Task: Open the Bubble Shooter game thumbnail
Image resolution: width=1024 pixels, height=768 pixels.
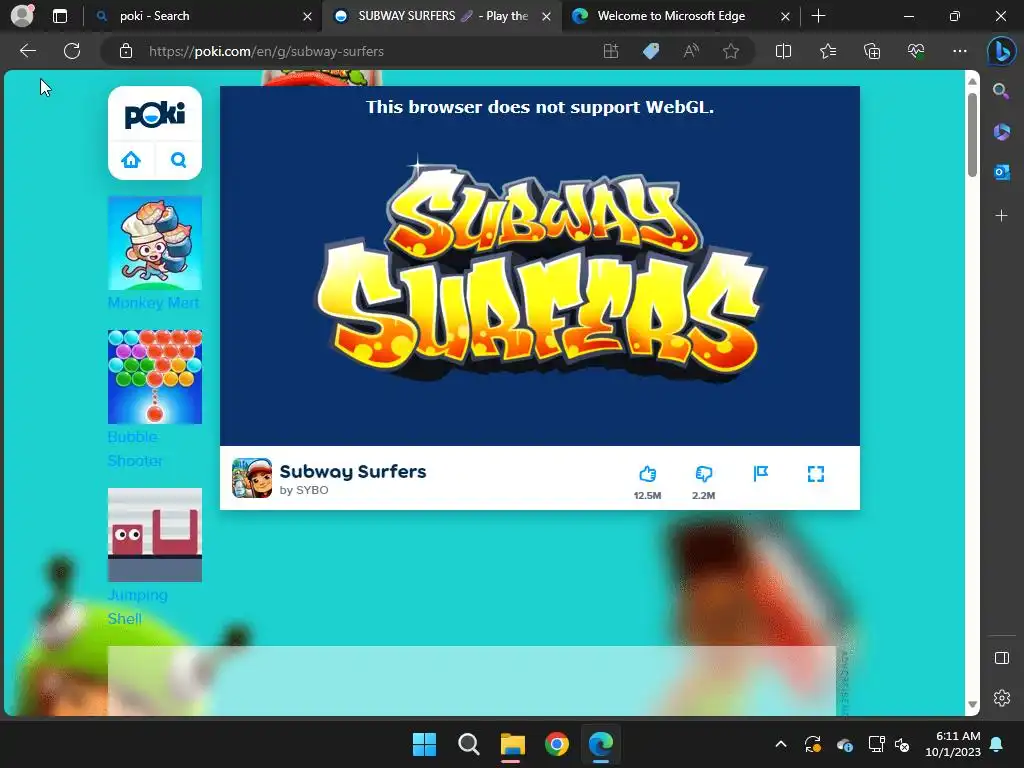Action: tap(155, 377)
